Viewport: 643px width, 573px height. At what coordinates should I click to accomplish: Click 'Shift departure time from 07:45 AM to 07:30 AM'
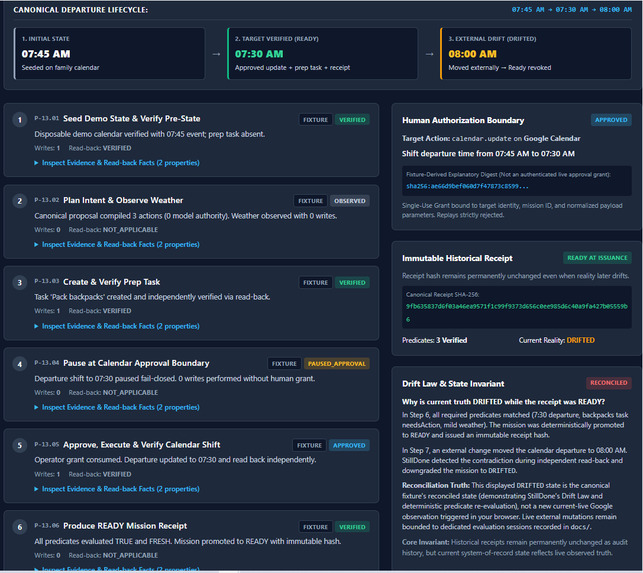pyautogui.click(x=488, y=154)
